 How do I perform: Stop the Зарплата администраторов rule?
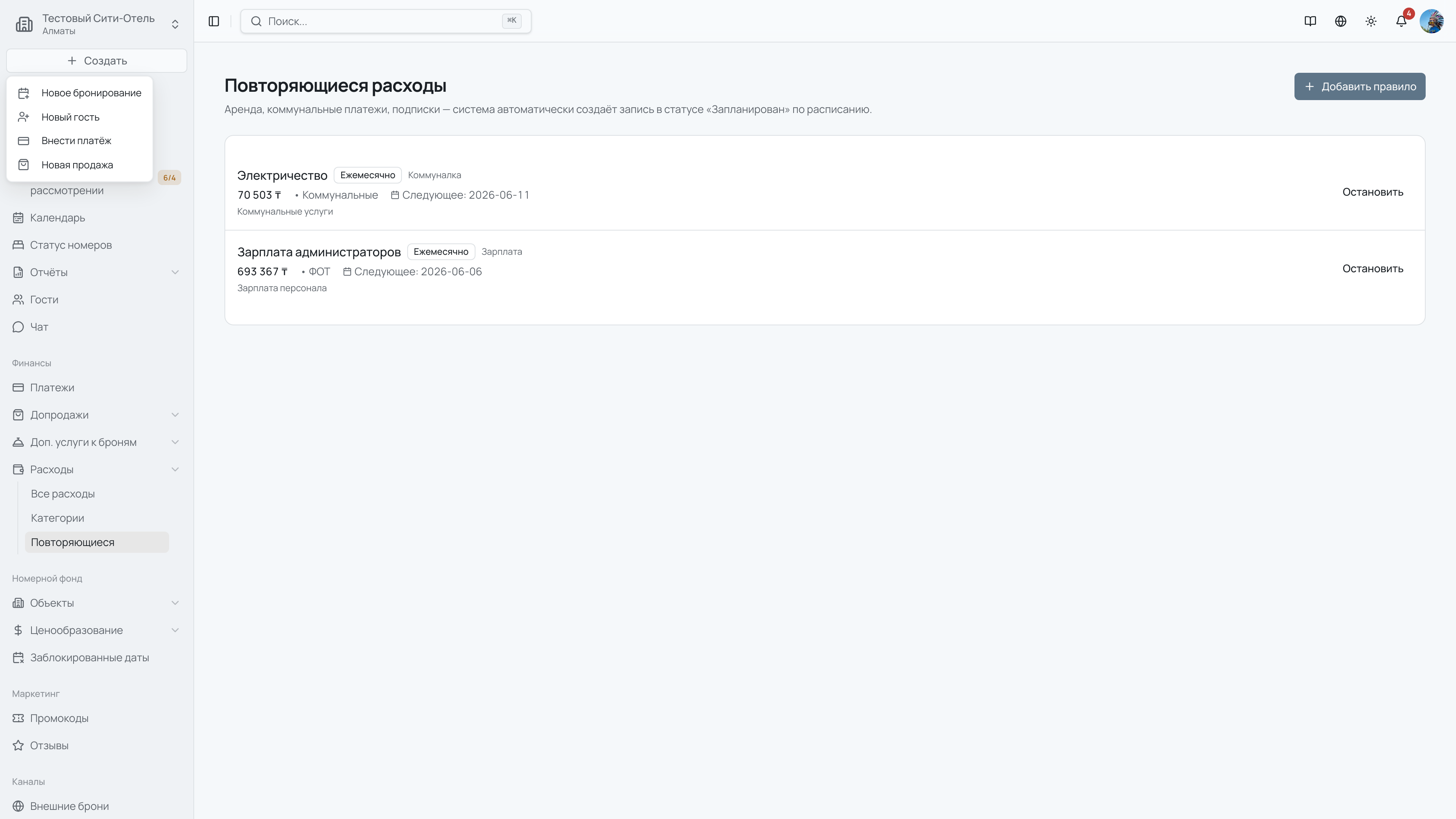coord(1372,268)
